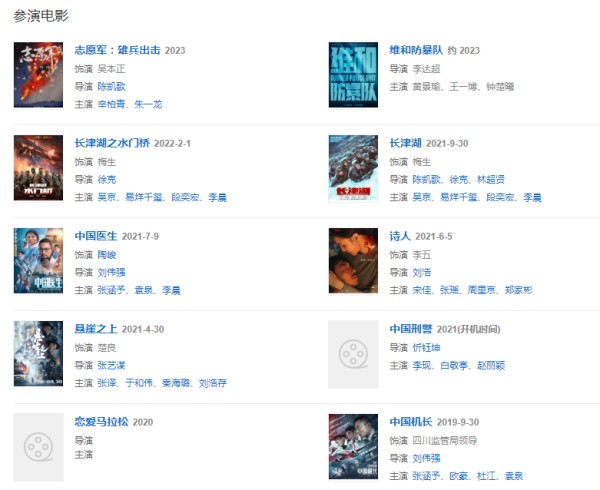600x490 pixels.
Task: Open the 志愿军：雄兵出击 movie poster
Action: pos(38,75)
